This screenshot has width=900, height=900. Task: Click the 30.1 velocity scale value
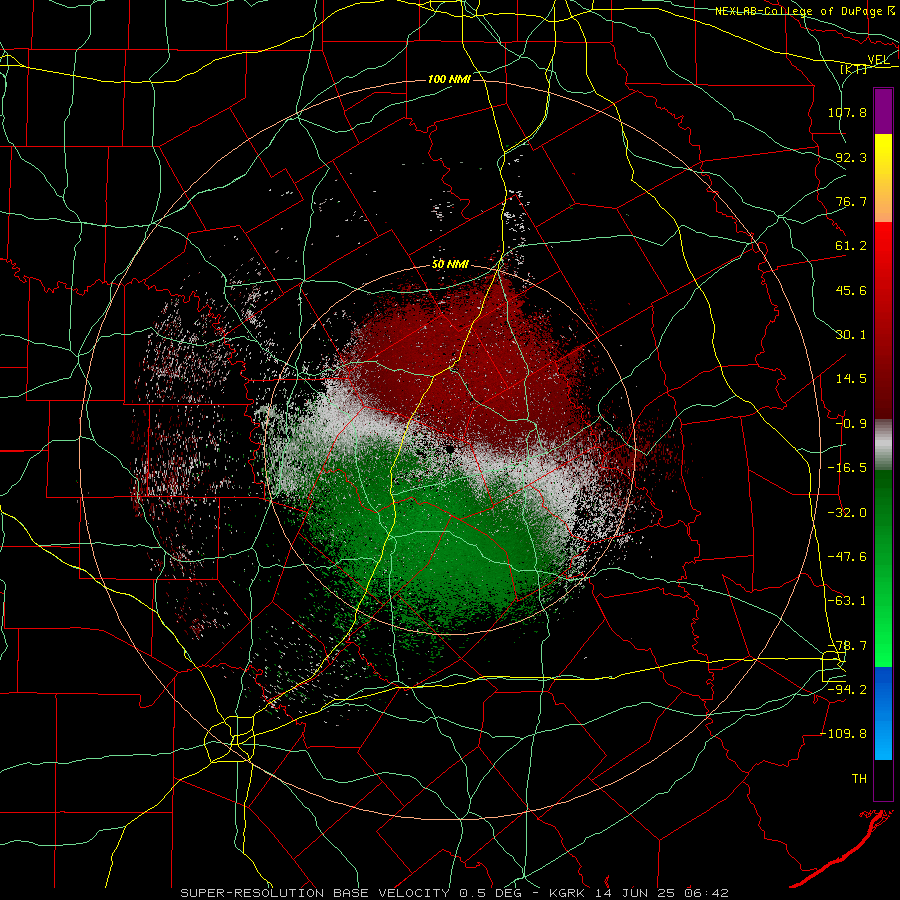(851, 335)
